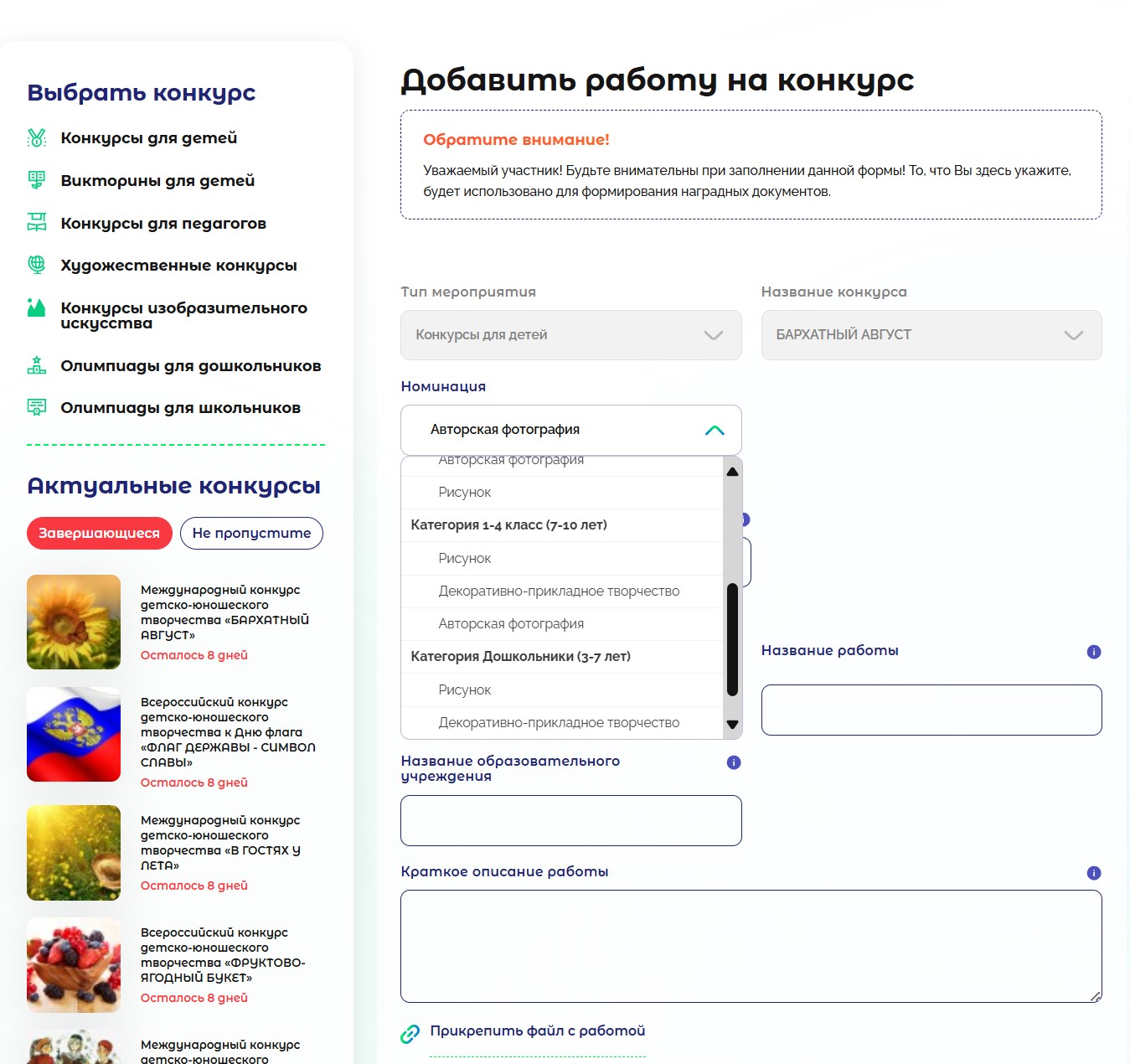Open the Тип мероприятия dropdown
1130x1064 pixels.
tap(570, 335)
